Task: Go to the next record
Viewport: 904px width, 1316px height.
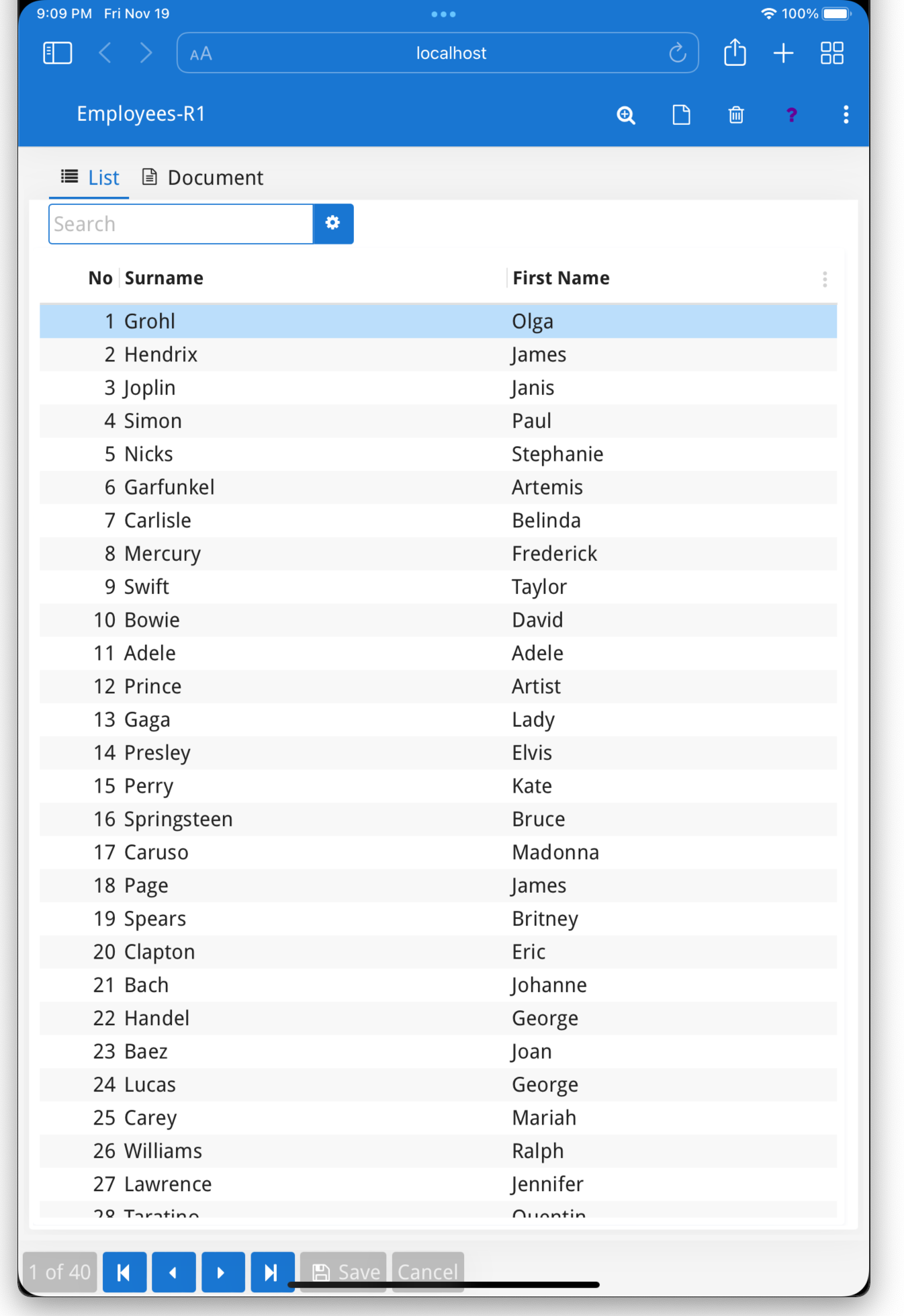Action: pos(223,1272)
